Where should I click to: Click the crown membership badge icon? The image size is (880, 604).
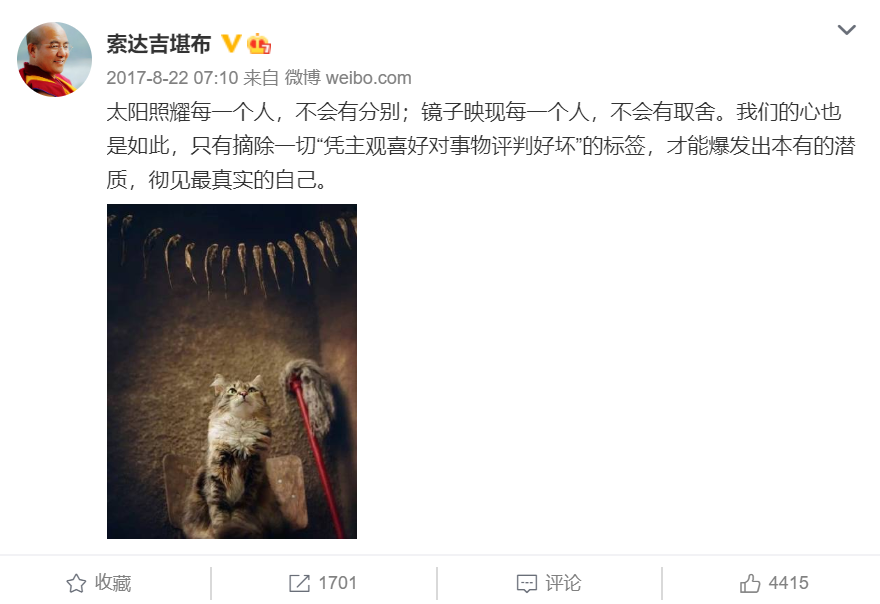pos(259,44)
